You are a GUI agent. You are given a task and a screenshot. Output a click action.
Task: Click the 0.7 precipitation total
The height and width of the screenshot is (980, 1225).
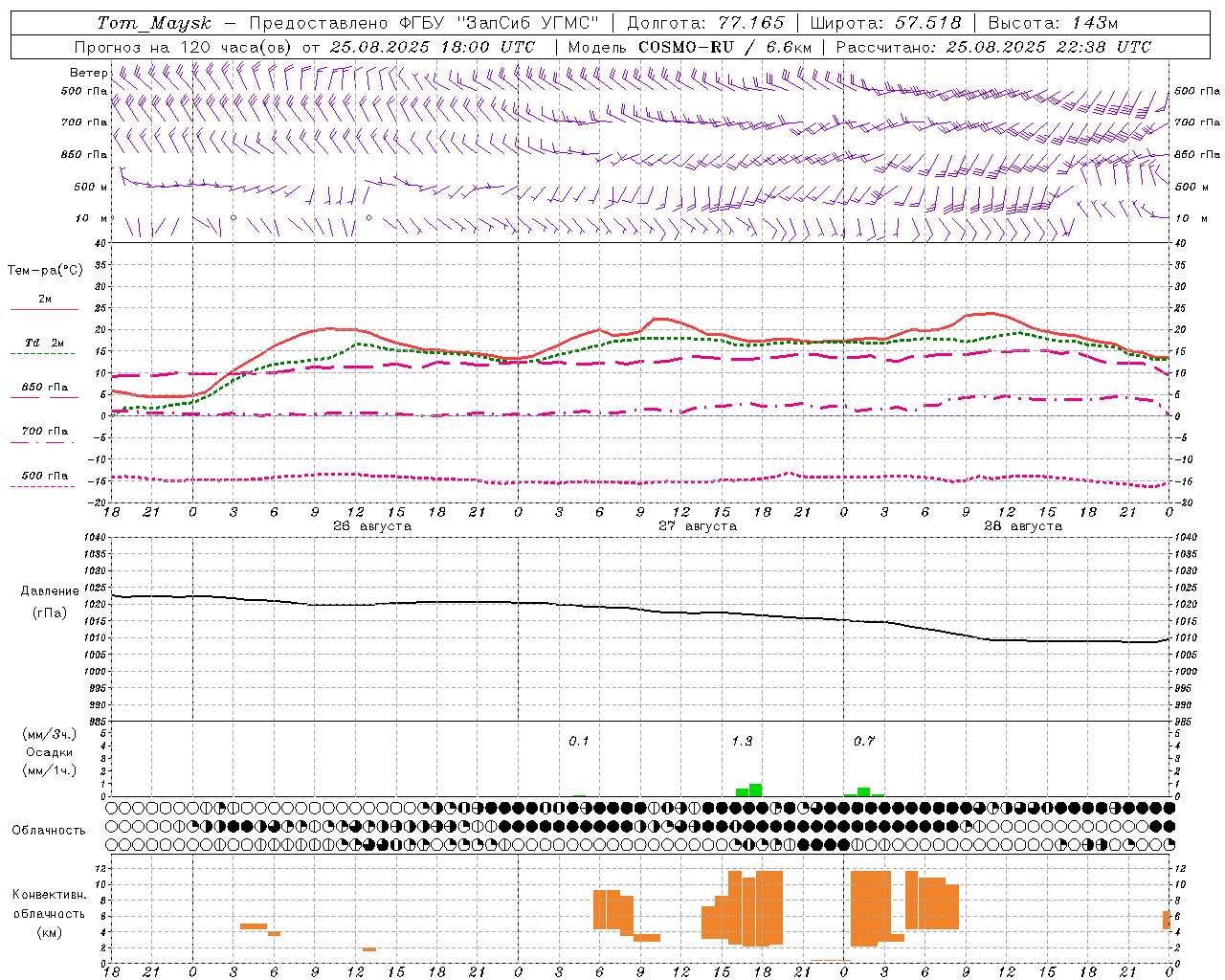[x=864, y=742]
